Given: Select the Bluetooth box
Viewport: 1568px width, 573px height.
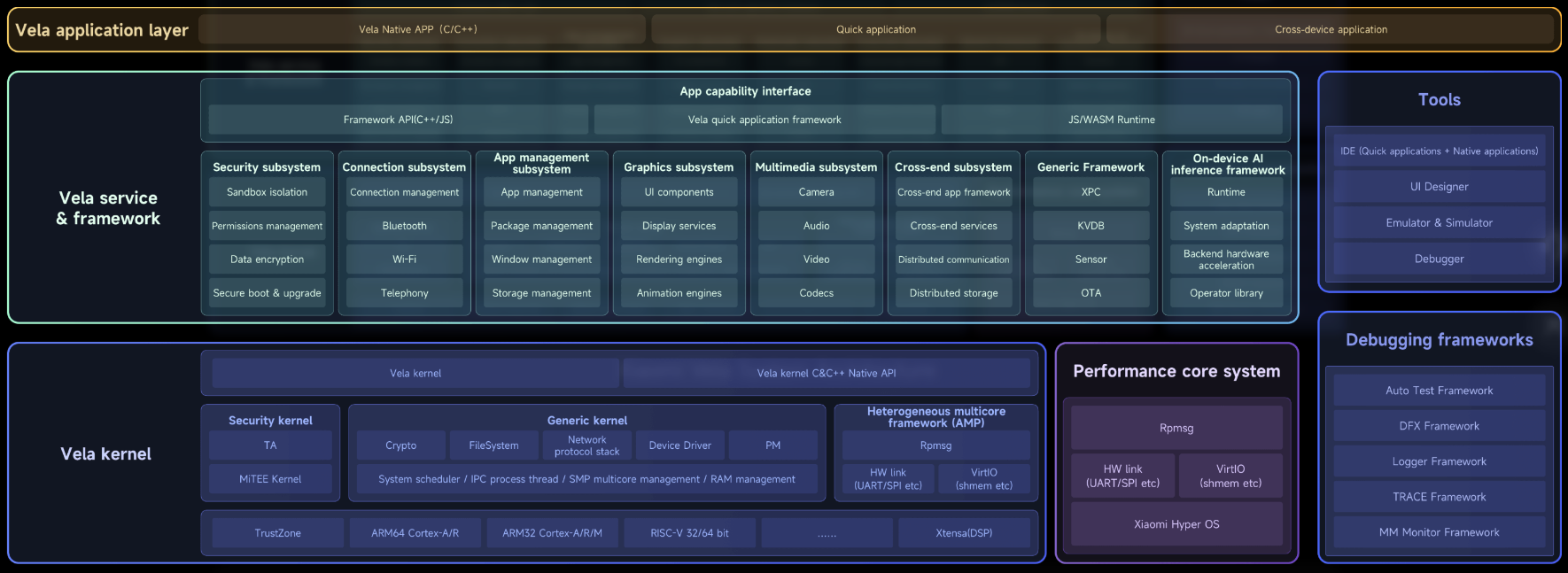Looking at the screenshot, I should [405, 226].
